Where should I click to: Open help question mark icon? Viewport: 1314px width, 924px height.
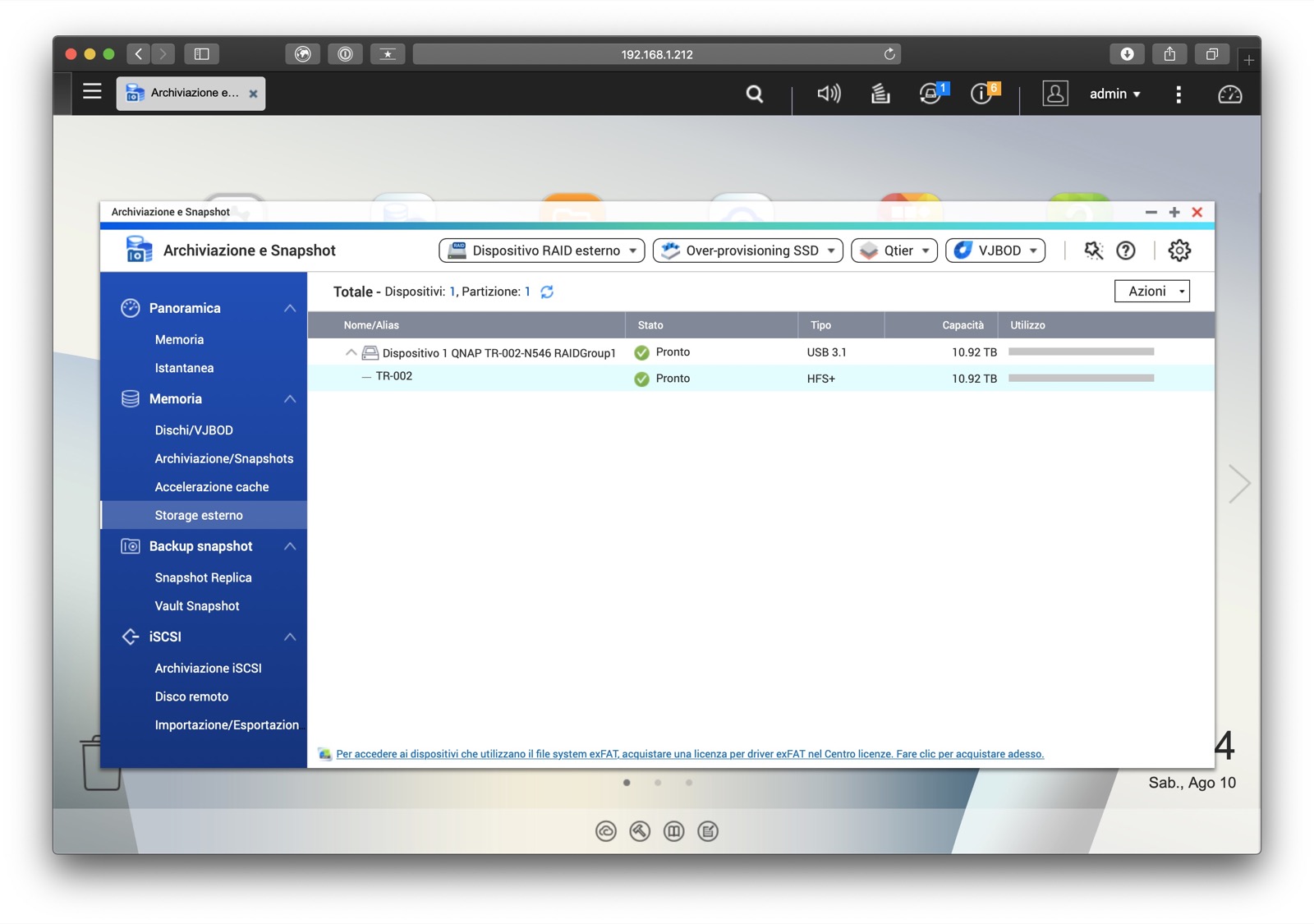pyautogui.click(x=1126, y=251)
